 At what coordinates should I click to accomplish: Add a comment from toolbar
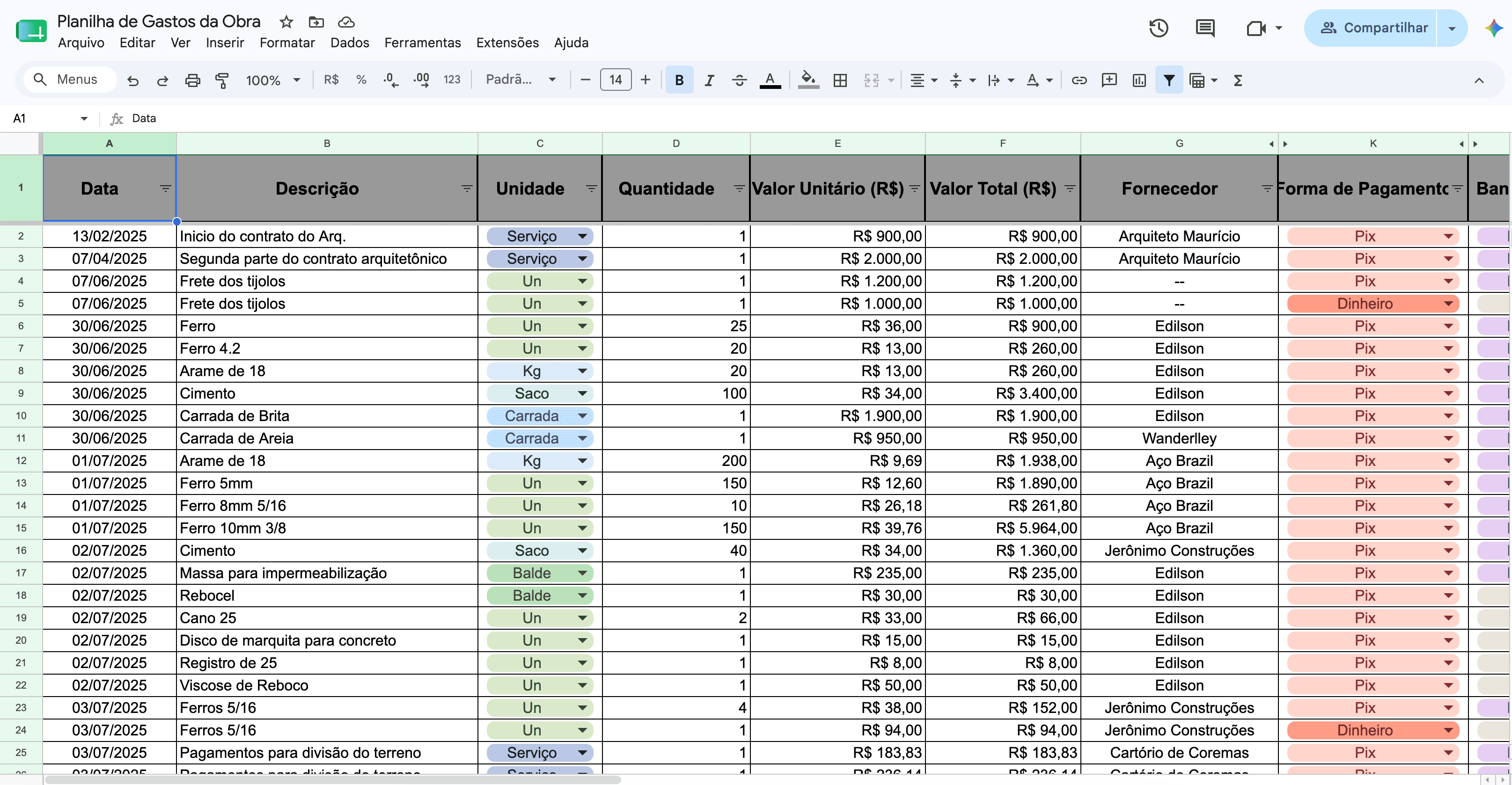click(1109, 80)
